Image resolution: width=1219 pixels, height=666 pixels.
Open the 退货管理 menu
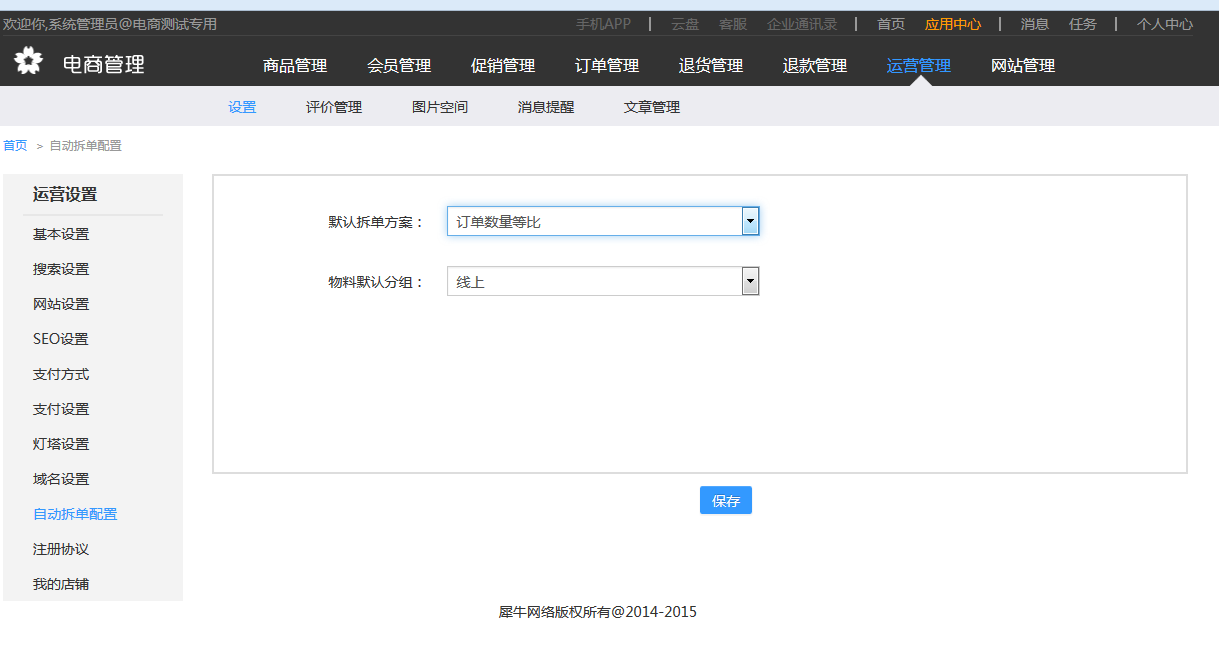pyautogui.click(x=711, y=66)
